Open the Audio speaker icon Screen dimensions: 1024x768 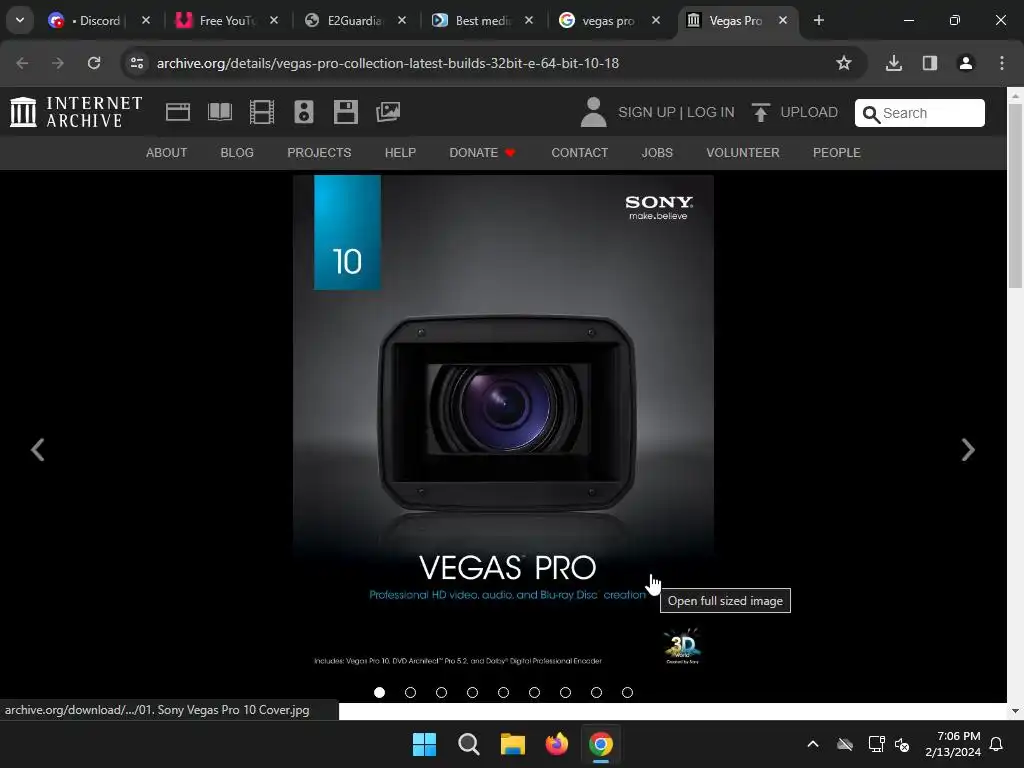click(304, 112)
